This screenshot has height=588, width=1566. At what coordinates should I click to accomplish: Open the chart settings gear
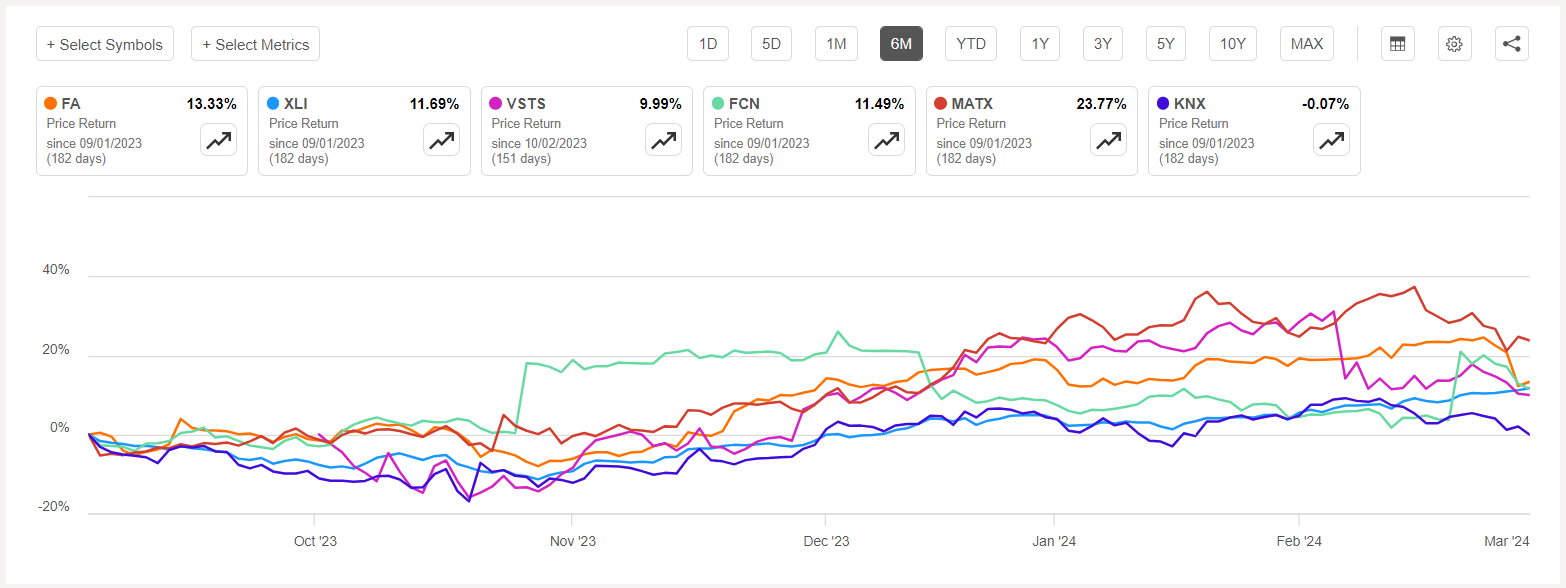tap(1454, 43)
